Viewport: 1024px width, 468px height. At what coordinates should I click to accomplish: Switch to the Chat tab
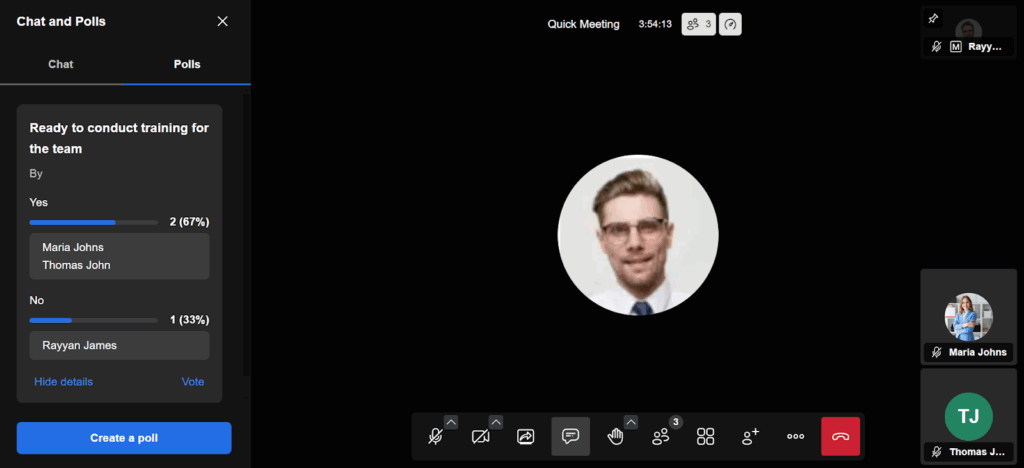(61, 64)
